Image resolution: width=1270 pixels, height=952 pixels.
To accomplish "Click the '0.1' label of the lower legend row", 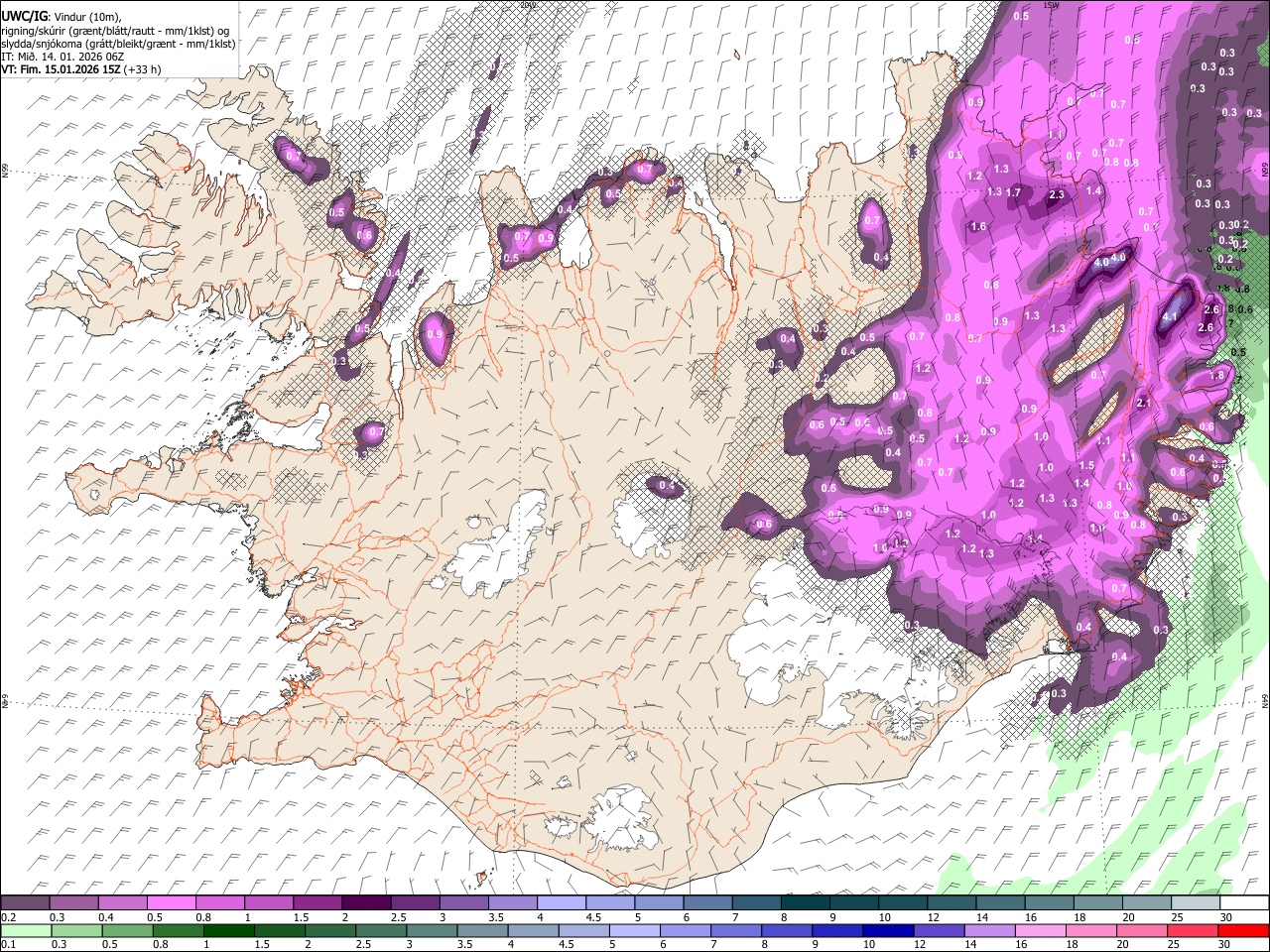I will click(x=8, y=945).
